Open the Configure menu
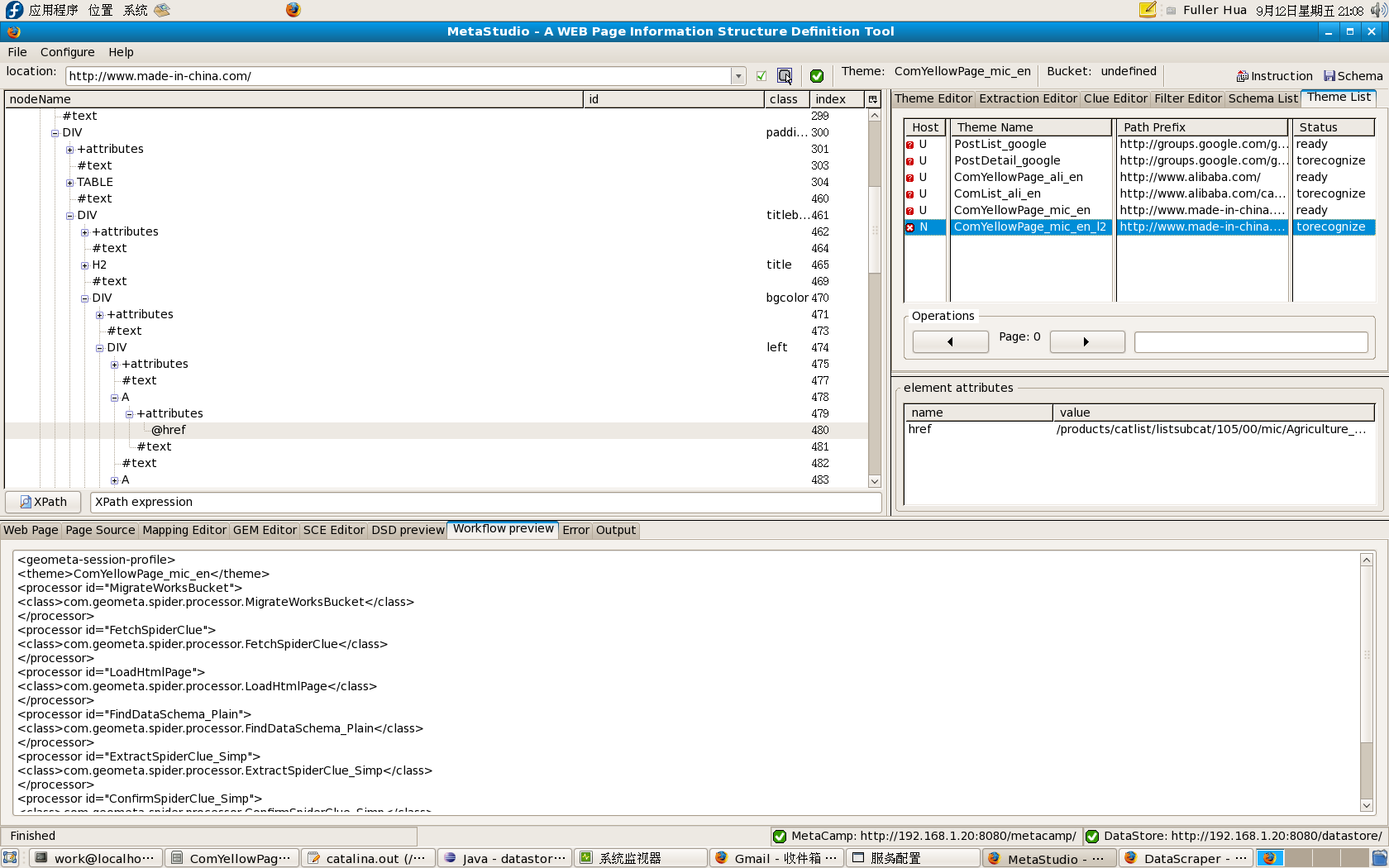This screenshot has height=868, width=1389. coord(68,52)
